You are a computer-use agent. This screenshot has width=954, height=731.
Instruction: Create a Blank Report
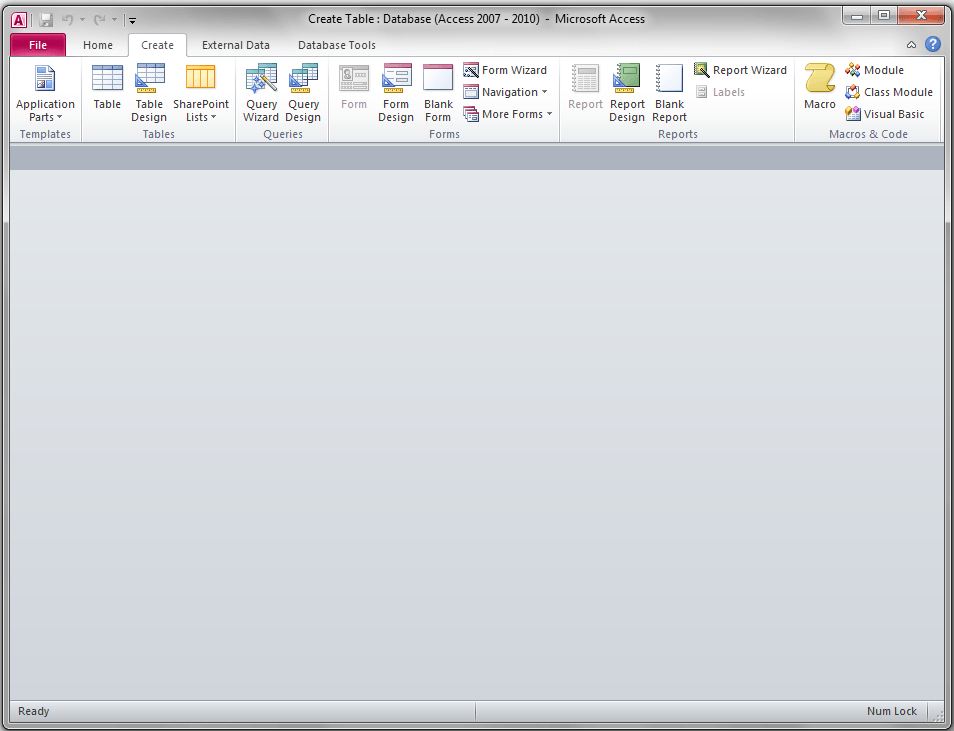pos(669,93)
